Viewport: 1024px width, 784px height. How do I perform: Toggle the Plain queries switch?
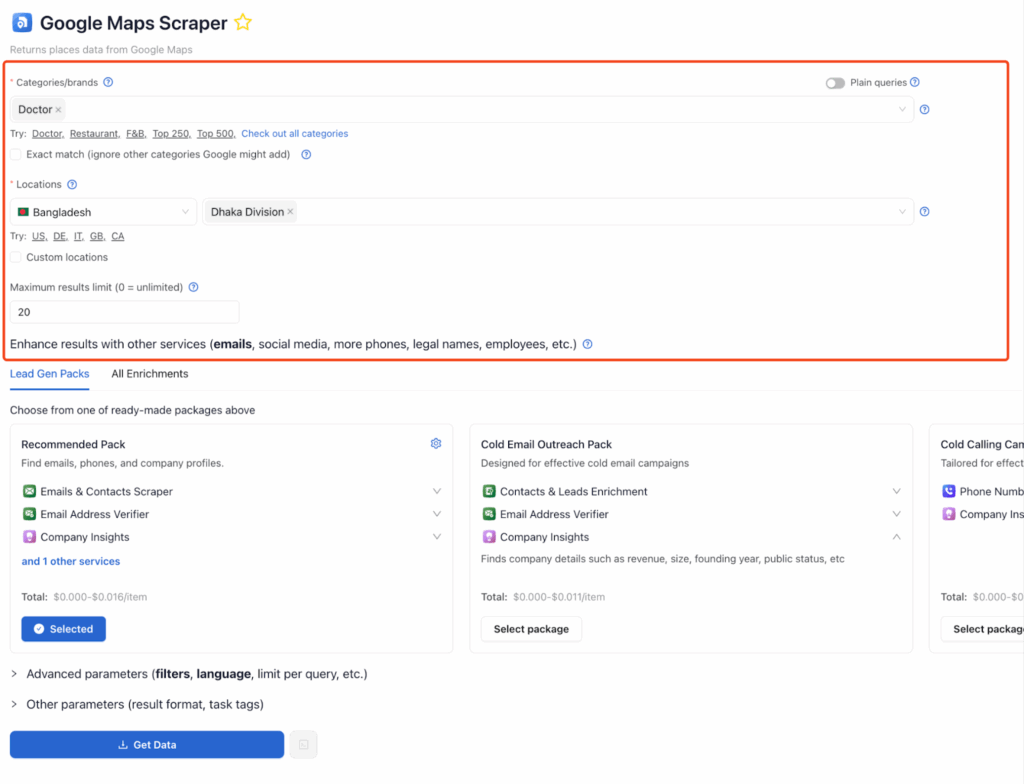click(835, 83)
